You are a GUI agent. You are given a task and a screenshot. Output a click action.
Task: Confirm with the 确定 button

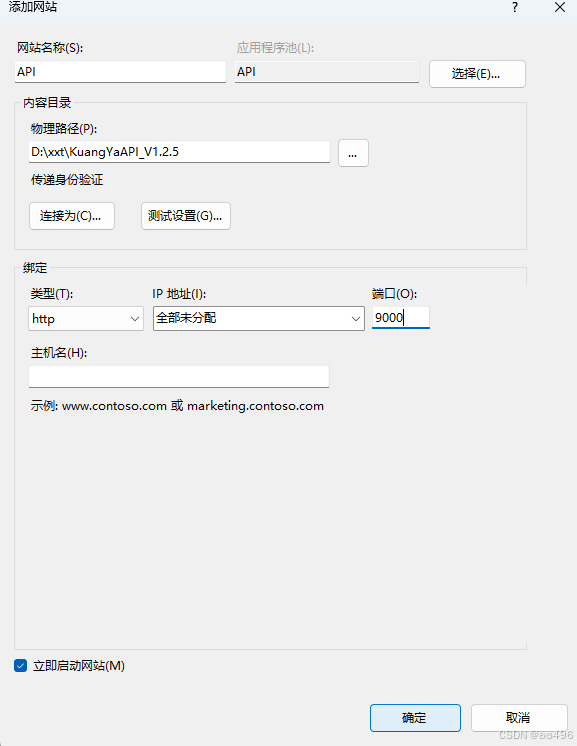pos(415,718)
